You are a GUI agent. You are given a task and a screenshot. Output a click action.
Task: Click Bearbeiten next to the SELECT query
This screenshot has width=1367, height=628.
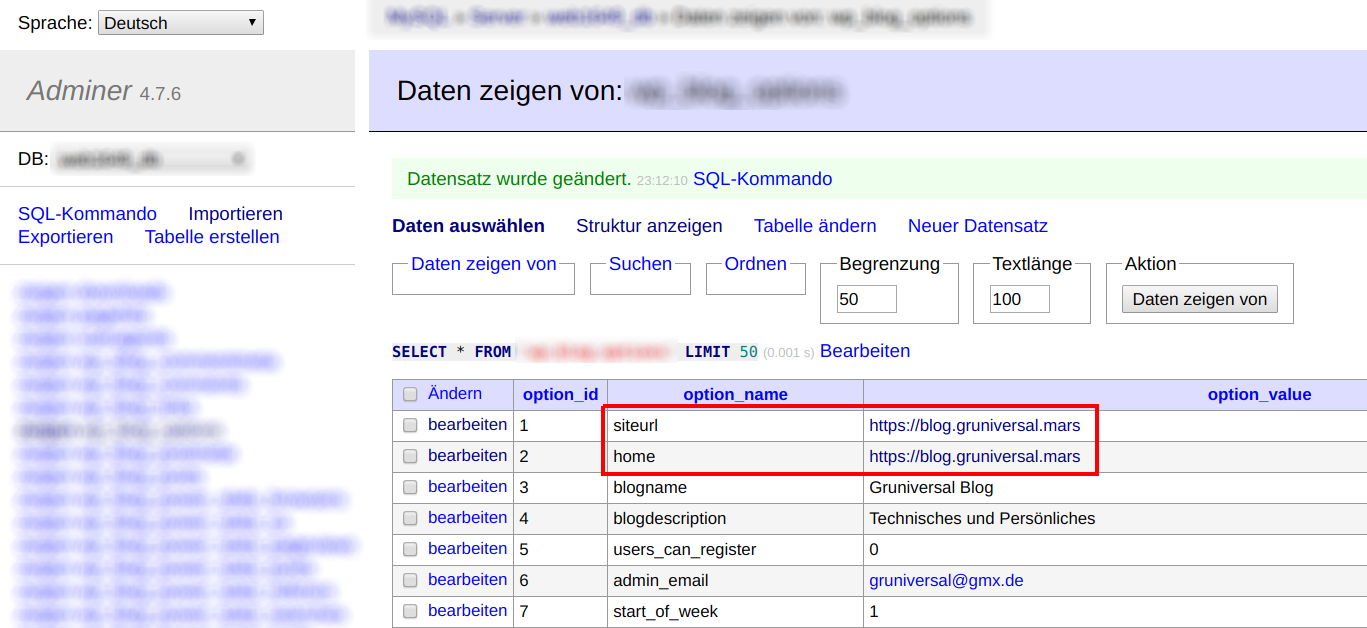[864, 351]
